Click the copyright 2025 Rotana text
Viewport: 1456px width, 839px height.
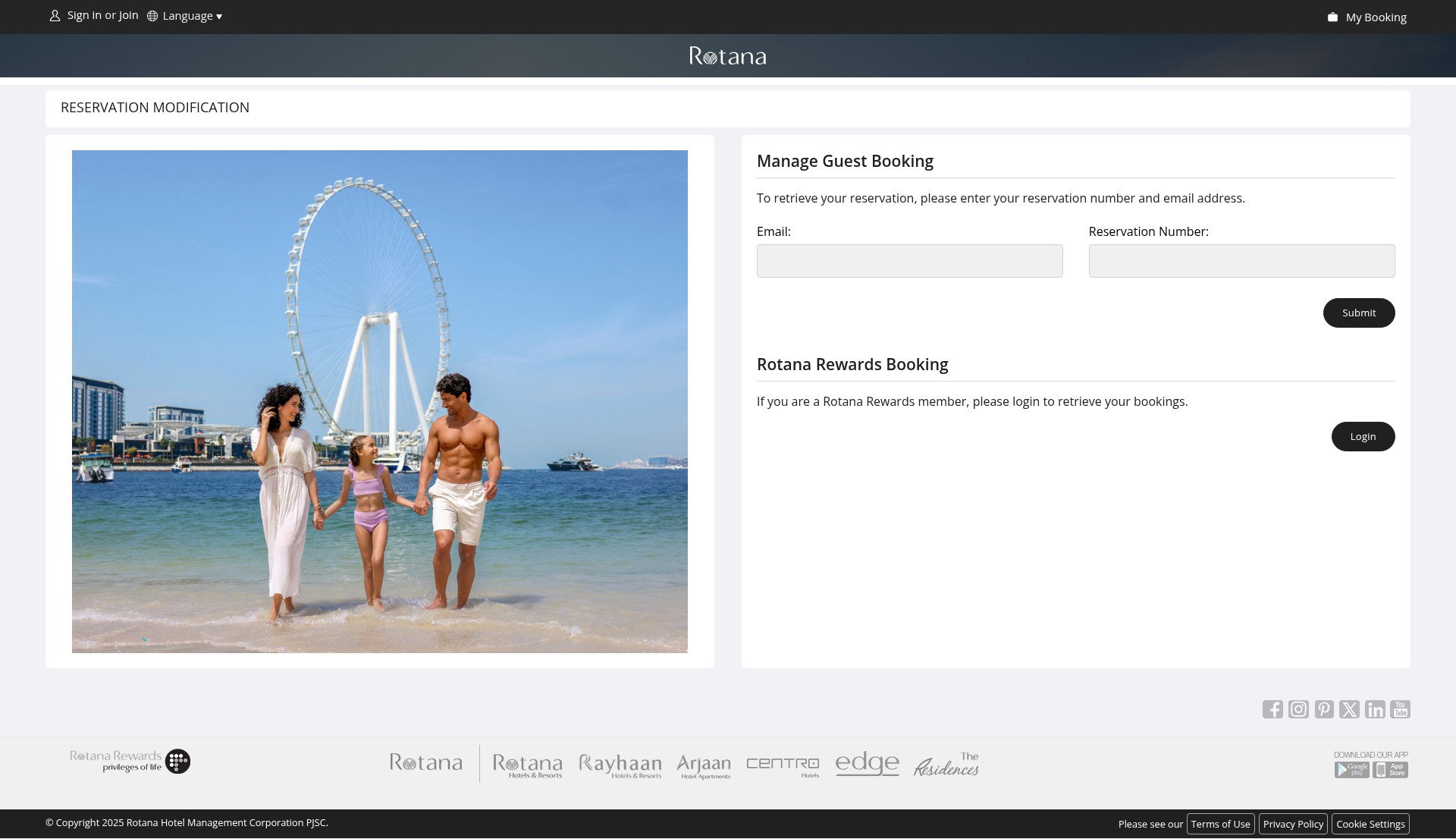point(187,822)
